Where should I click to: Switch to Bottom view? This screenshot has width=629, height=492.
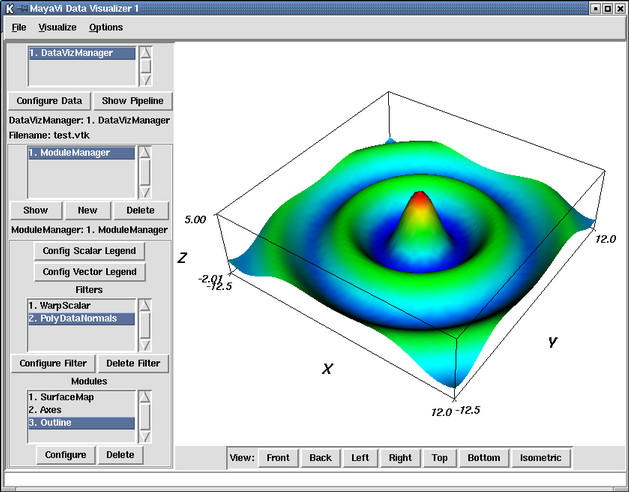(x=484, y=458)
